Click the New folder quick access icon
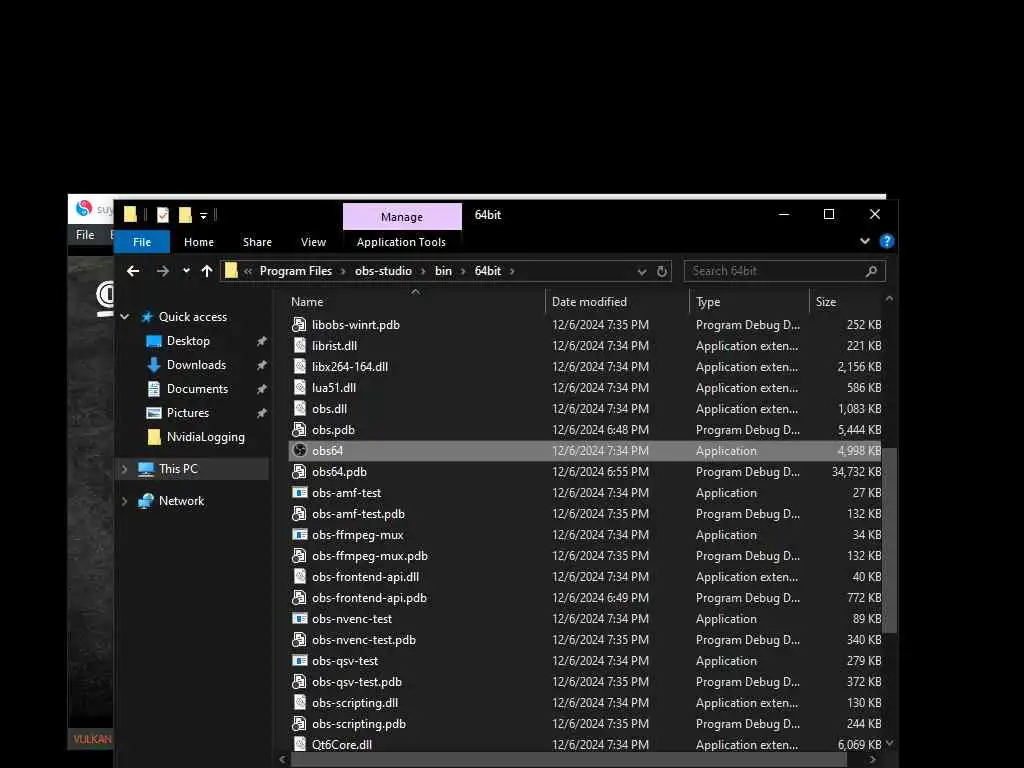The width and height of the screenshot is (1024, 768). (x=185, y=214)
